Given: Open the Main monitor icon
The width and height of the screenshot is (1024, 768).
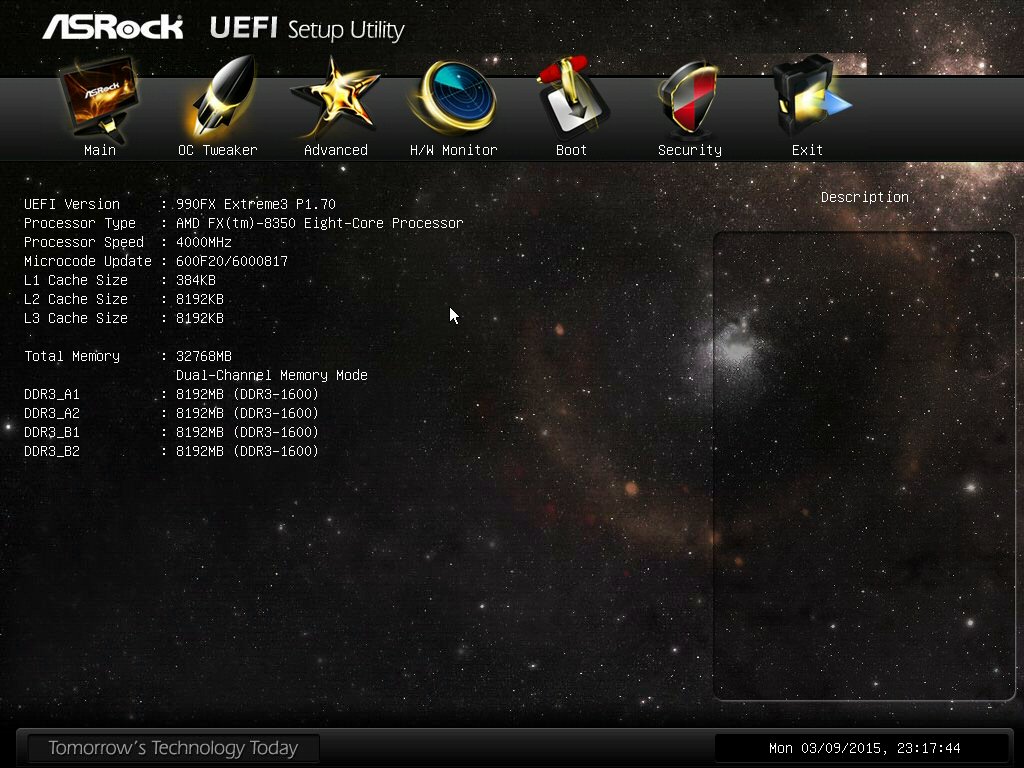Looking at the screenshot, I should pyautogui.click(x=99, y=98).
